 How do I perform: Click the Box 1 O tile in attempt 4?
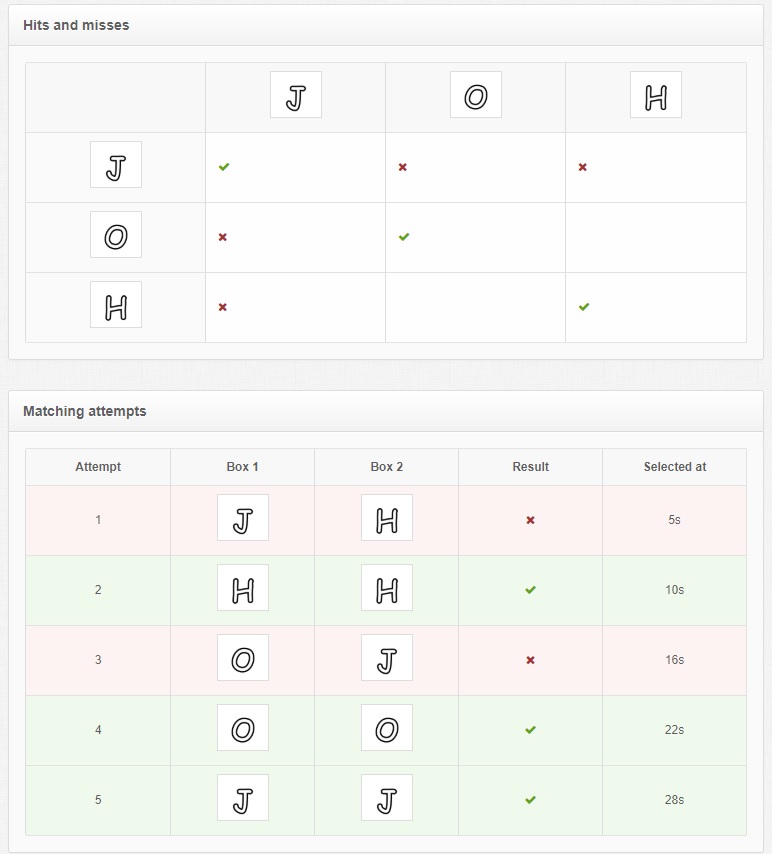(242, 728)
